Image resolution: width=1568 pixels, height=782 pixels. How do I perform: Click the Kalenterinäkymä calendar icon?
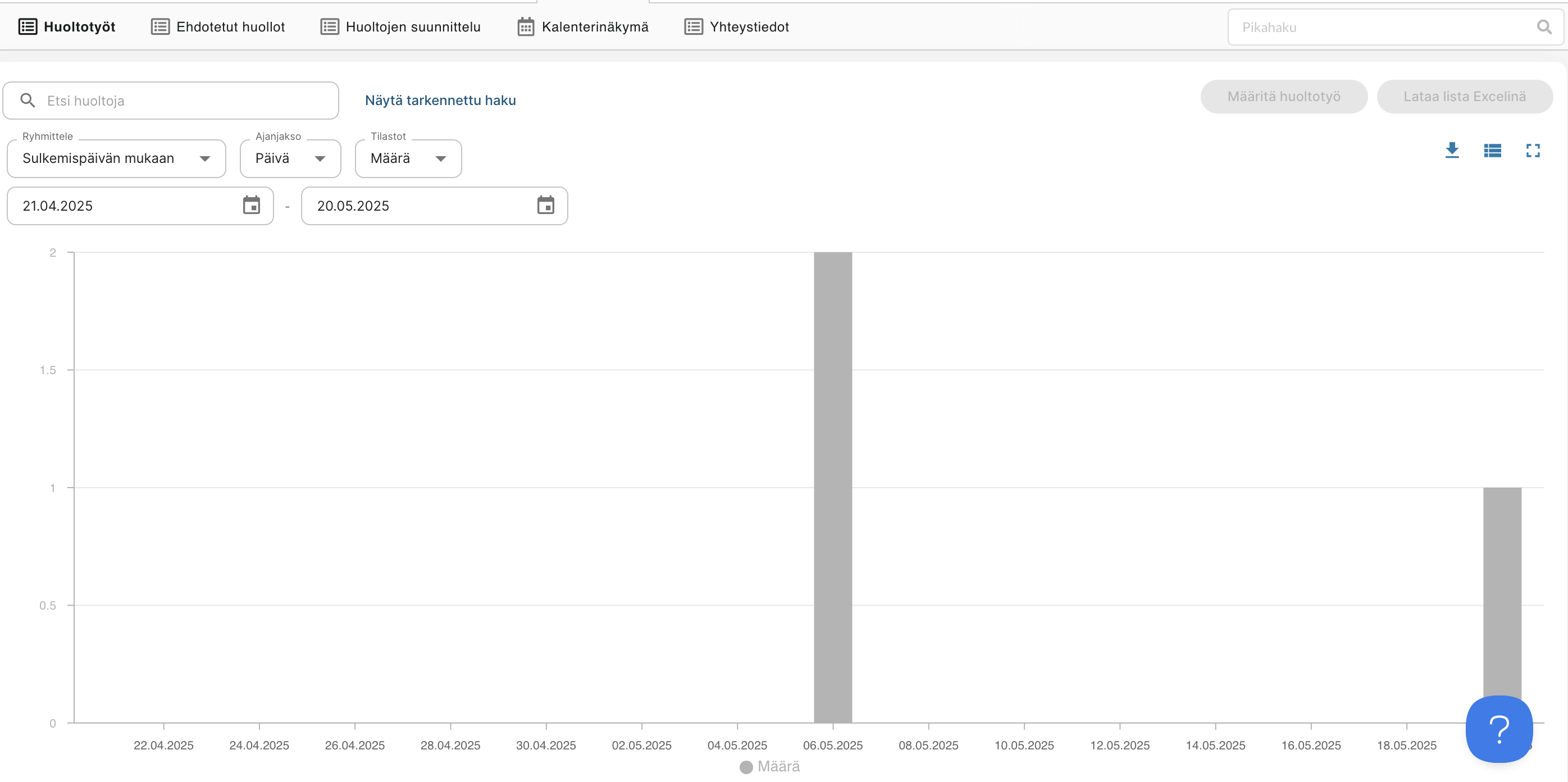pos(525,27)
